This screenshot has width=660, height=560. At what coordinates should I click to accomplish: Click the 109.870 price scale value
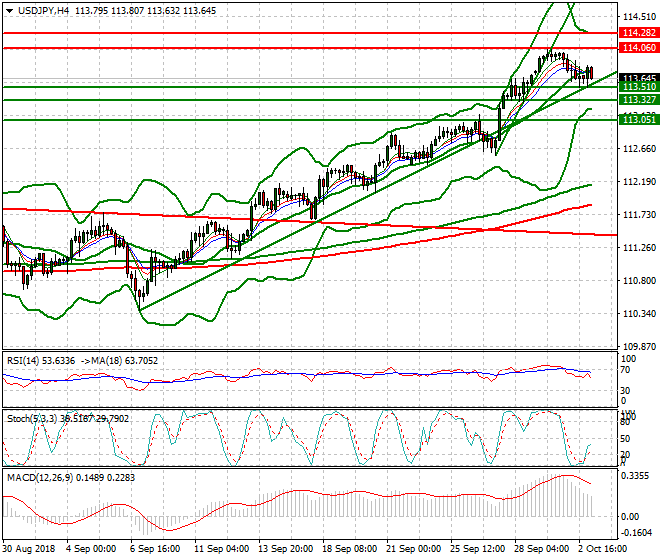click(x=639, y=347)
